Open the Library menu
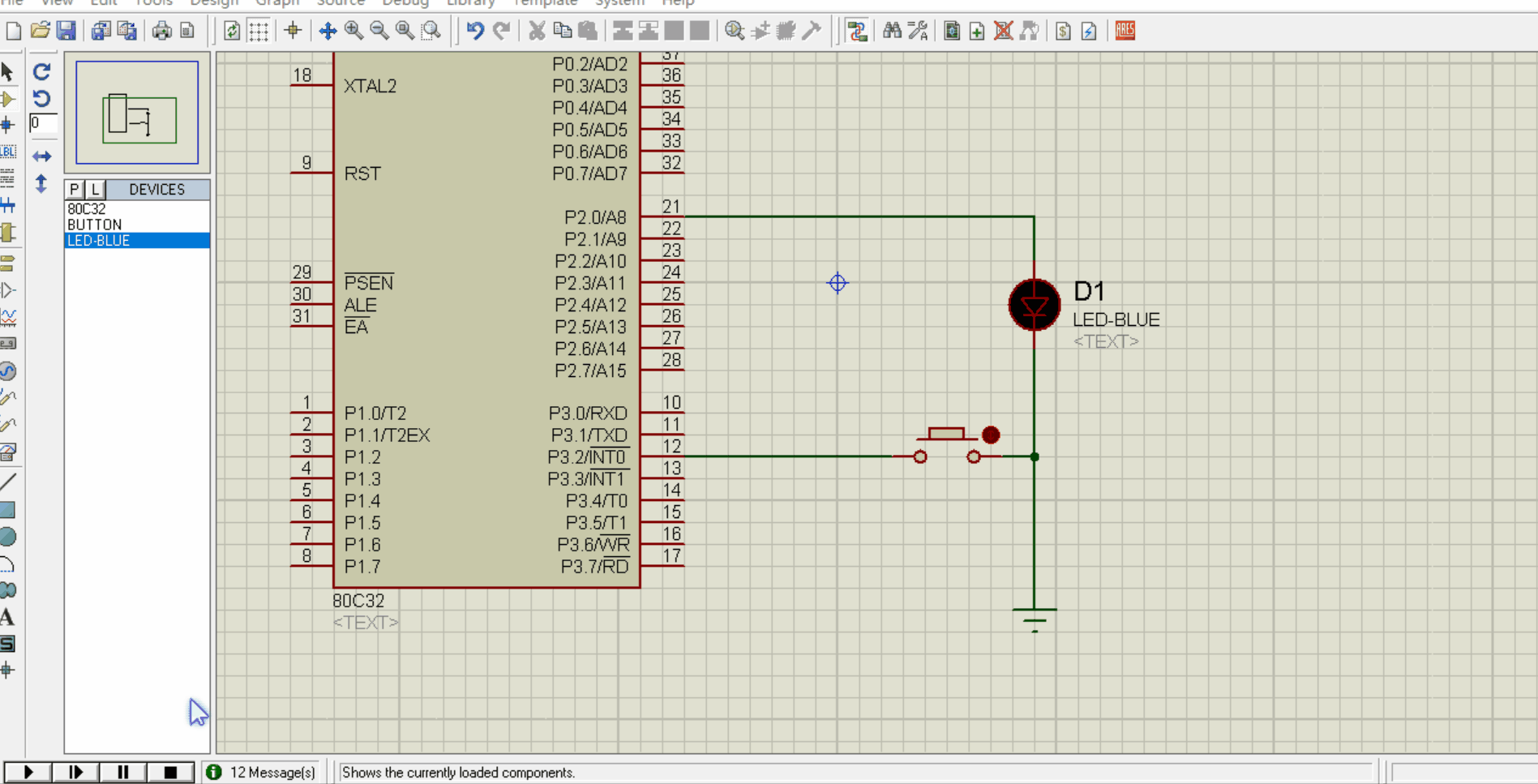1538x784 pixels. click(470, 3)
